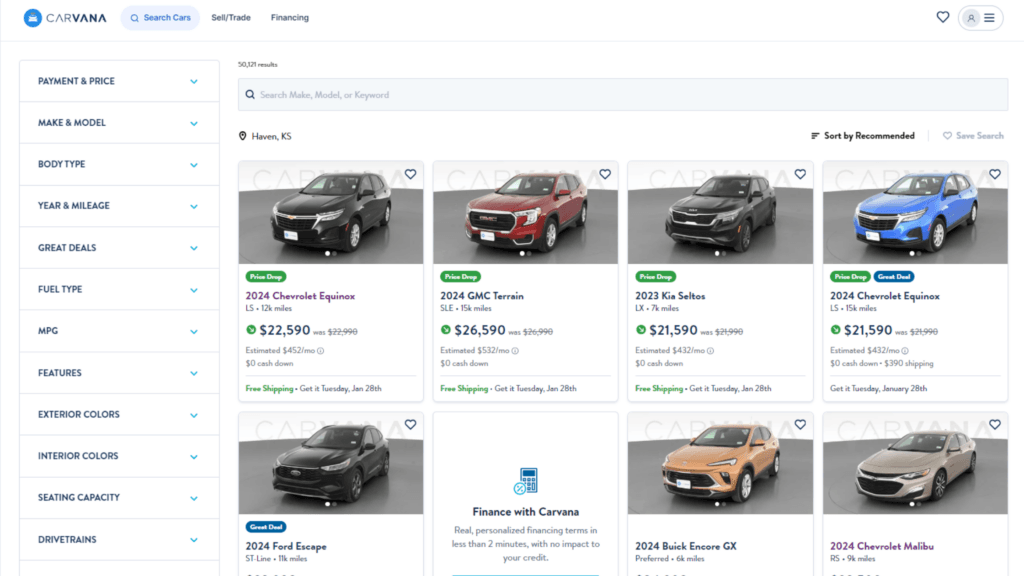1024x576 pixels.
Task: Click the Price Drop badge on GMC Terrain
Action: click(460, 277)
